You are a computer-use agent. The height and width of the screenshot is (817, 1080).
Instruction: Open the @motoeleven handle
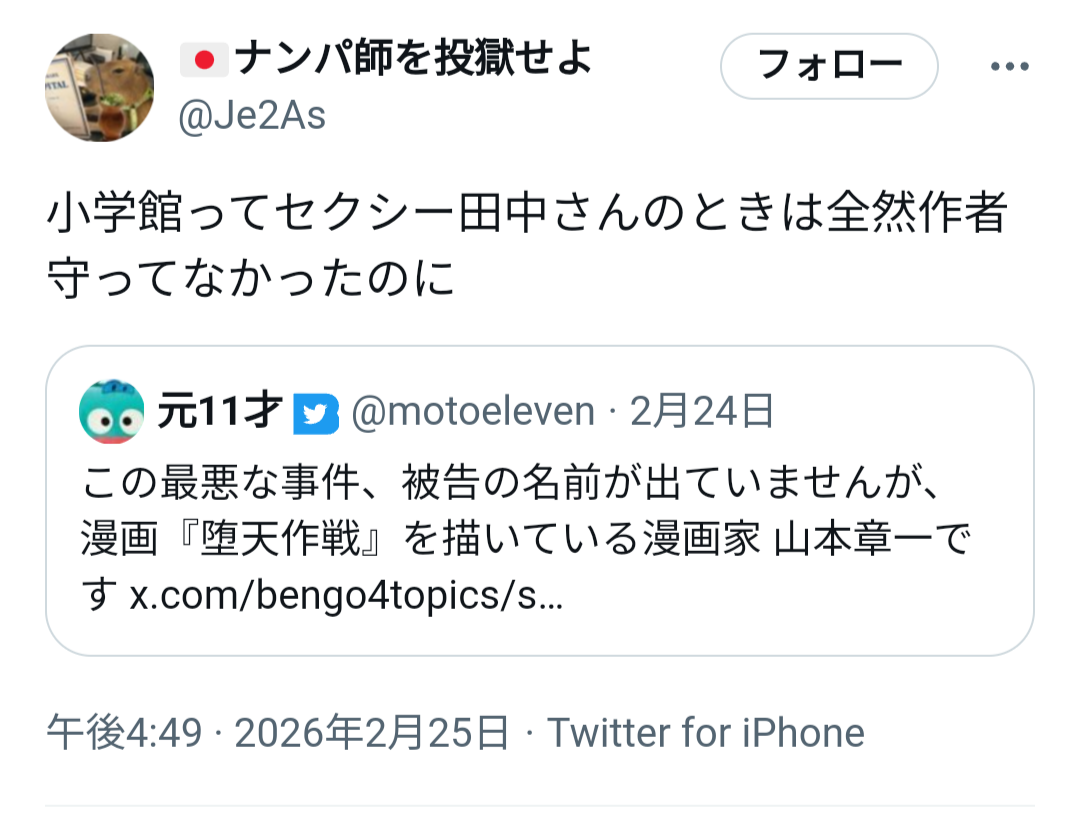(x=473, y=412)
